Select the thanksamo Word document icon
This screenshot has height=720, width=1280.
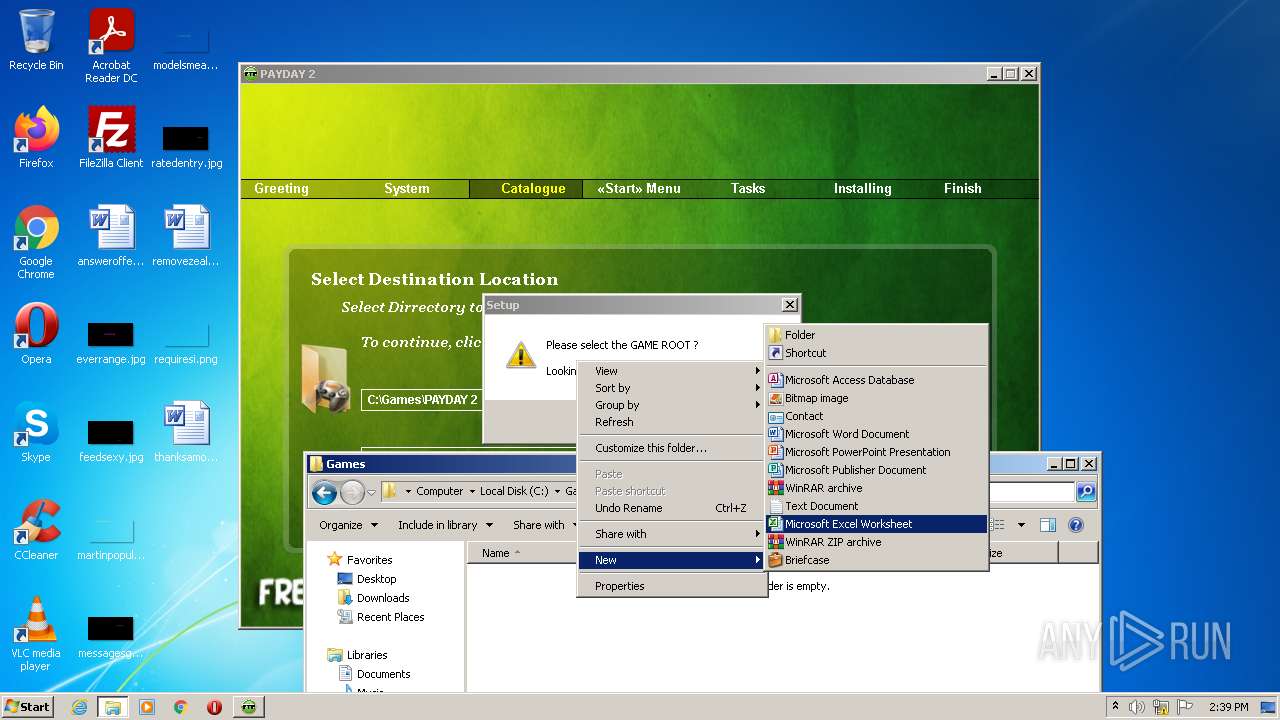pos(186,432)
